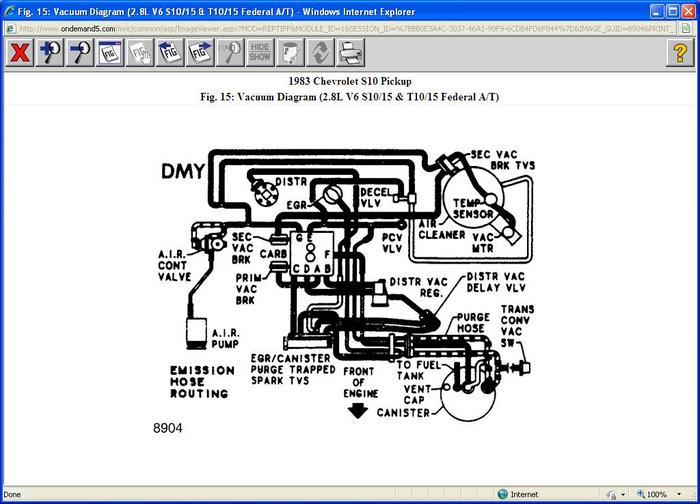Click the 'PCV VLV' label in diagram

point(392,243)
